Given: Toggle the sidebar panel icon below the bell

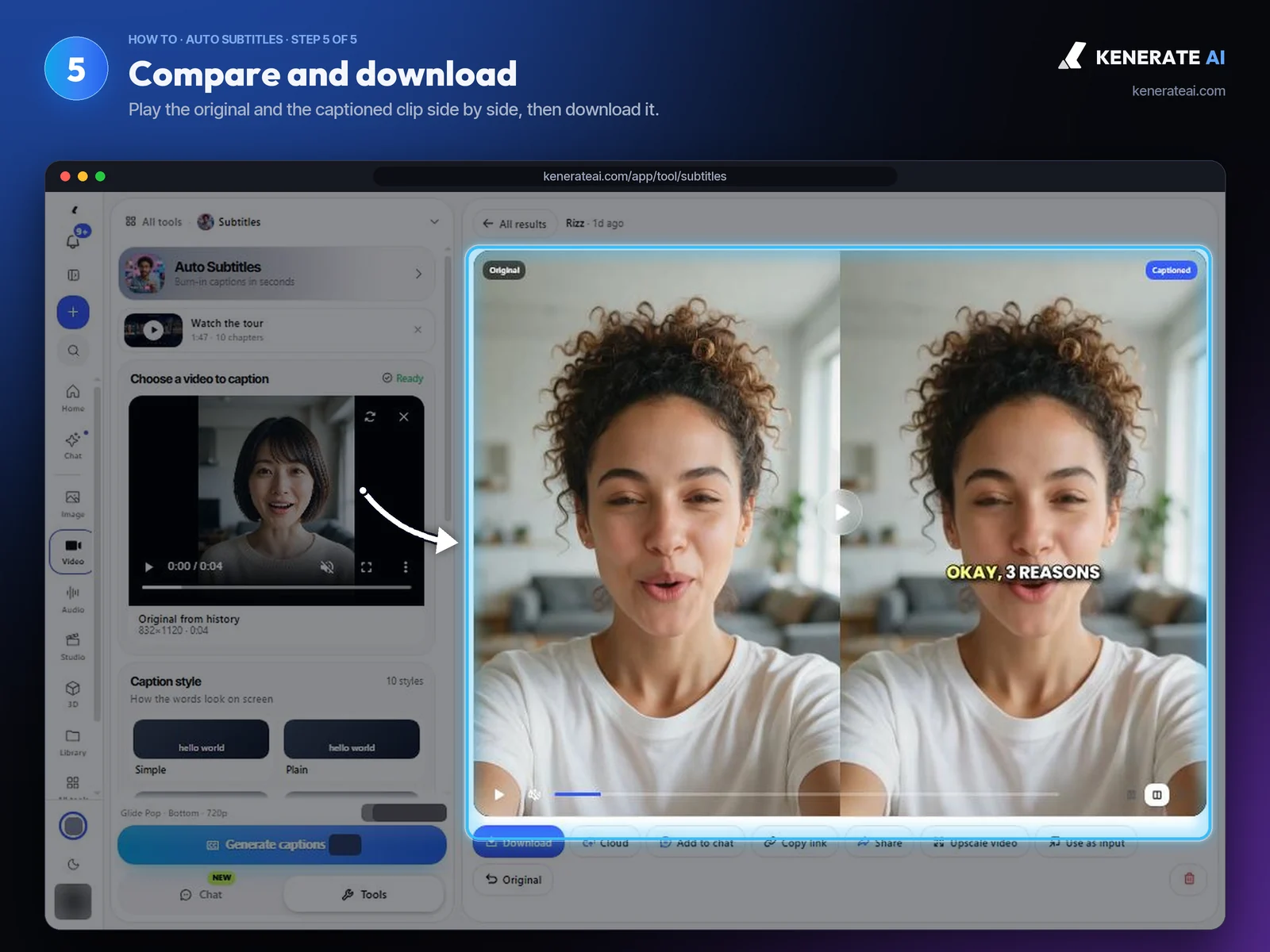Looking at the screenshot, I should [73, 275].
